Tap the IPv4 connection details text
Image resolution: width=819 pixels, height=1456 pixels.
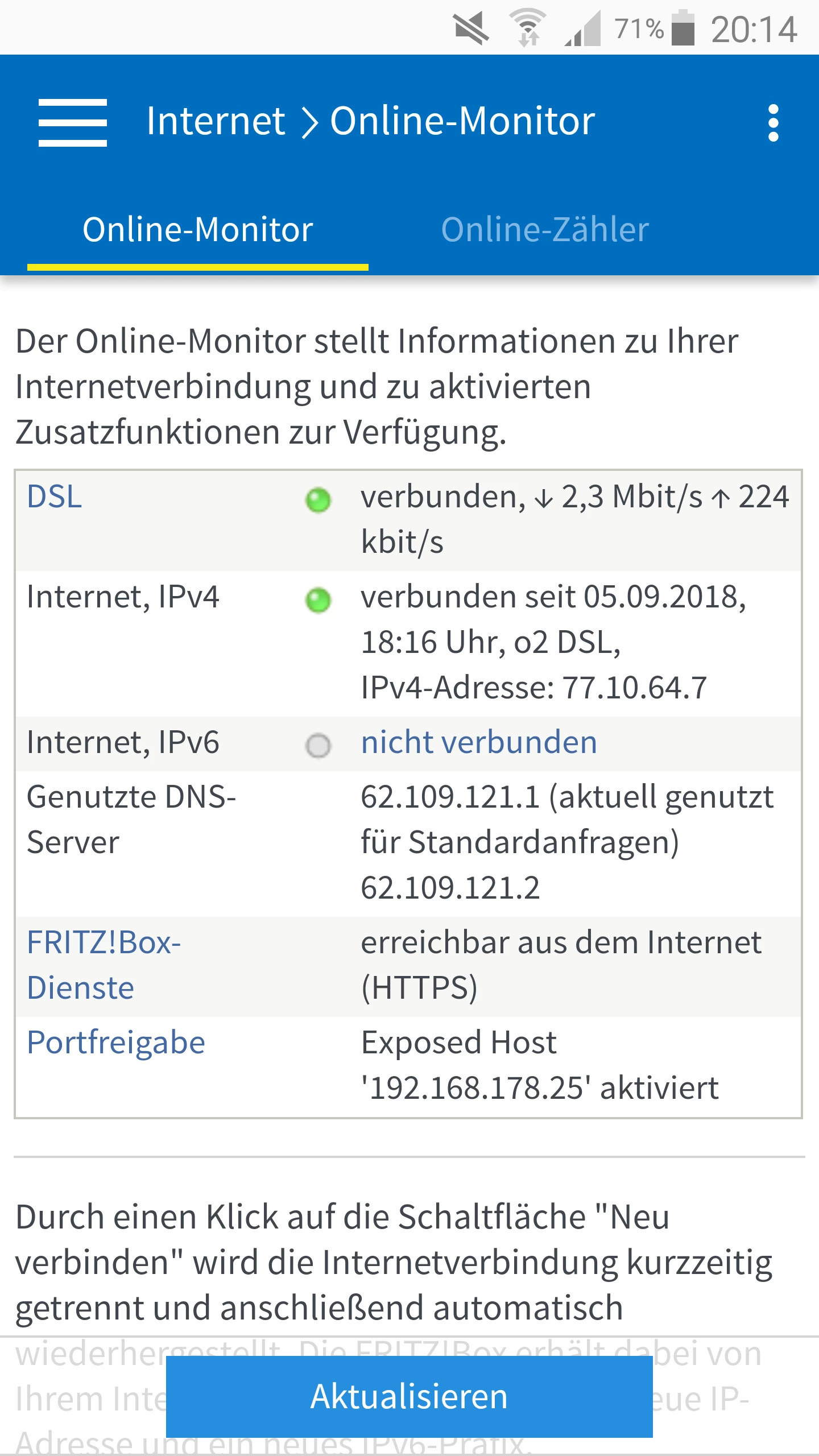click(x=553, y=642)
